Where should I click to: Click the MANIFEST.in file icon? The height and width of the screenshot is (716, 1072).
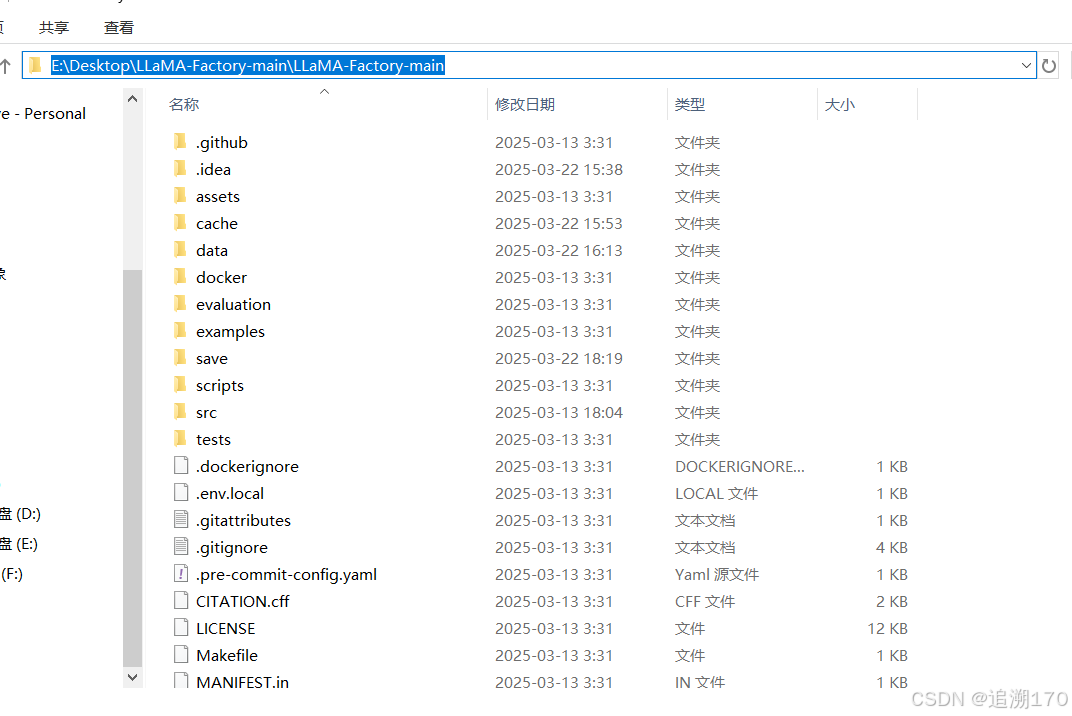tap(181, 681)
